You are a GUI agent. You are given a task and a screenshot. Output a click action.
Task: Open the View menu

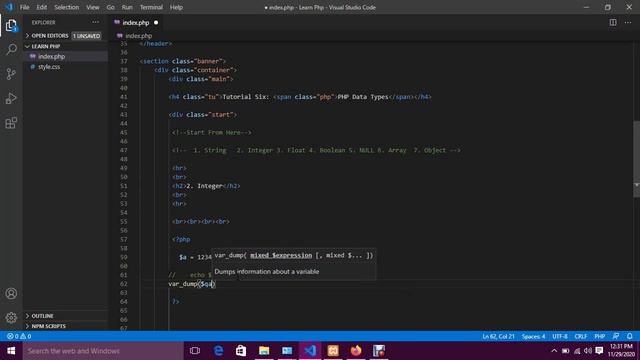(93, 7)
